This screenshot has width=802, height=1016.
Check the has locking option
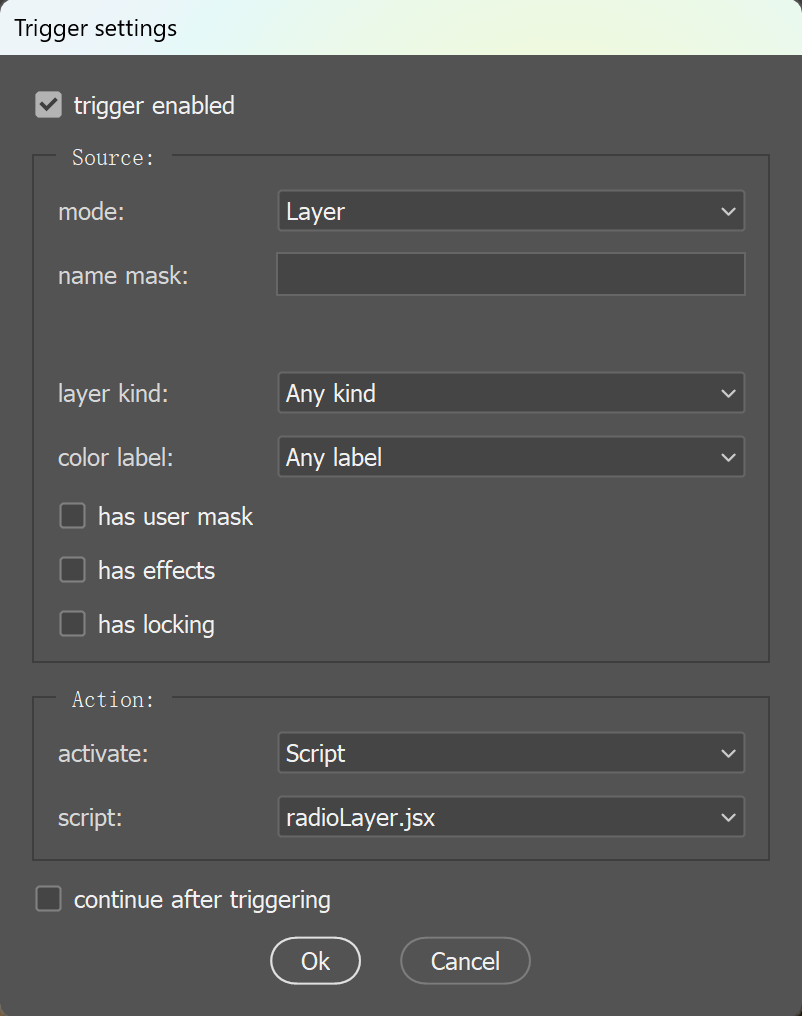pos(73,624)
